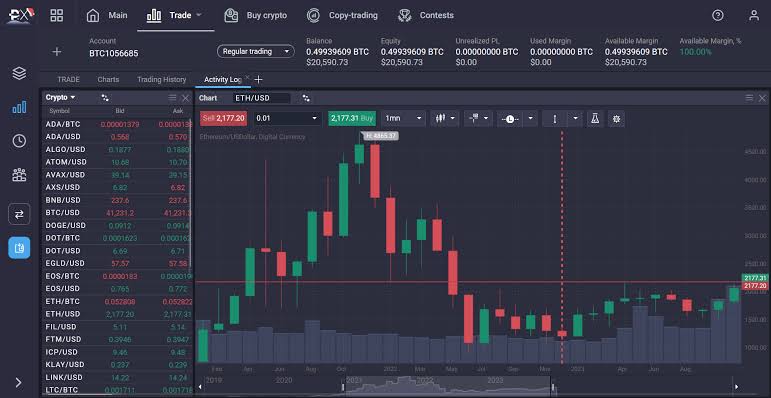Click the timeline right scroll arrow
Screen dimensions: 771x398
pos(736,387)
